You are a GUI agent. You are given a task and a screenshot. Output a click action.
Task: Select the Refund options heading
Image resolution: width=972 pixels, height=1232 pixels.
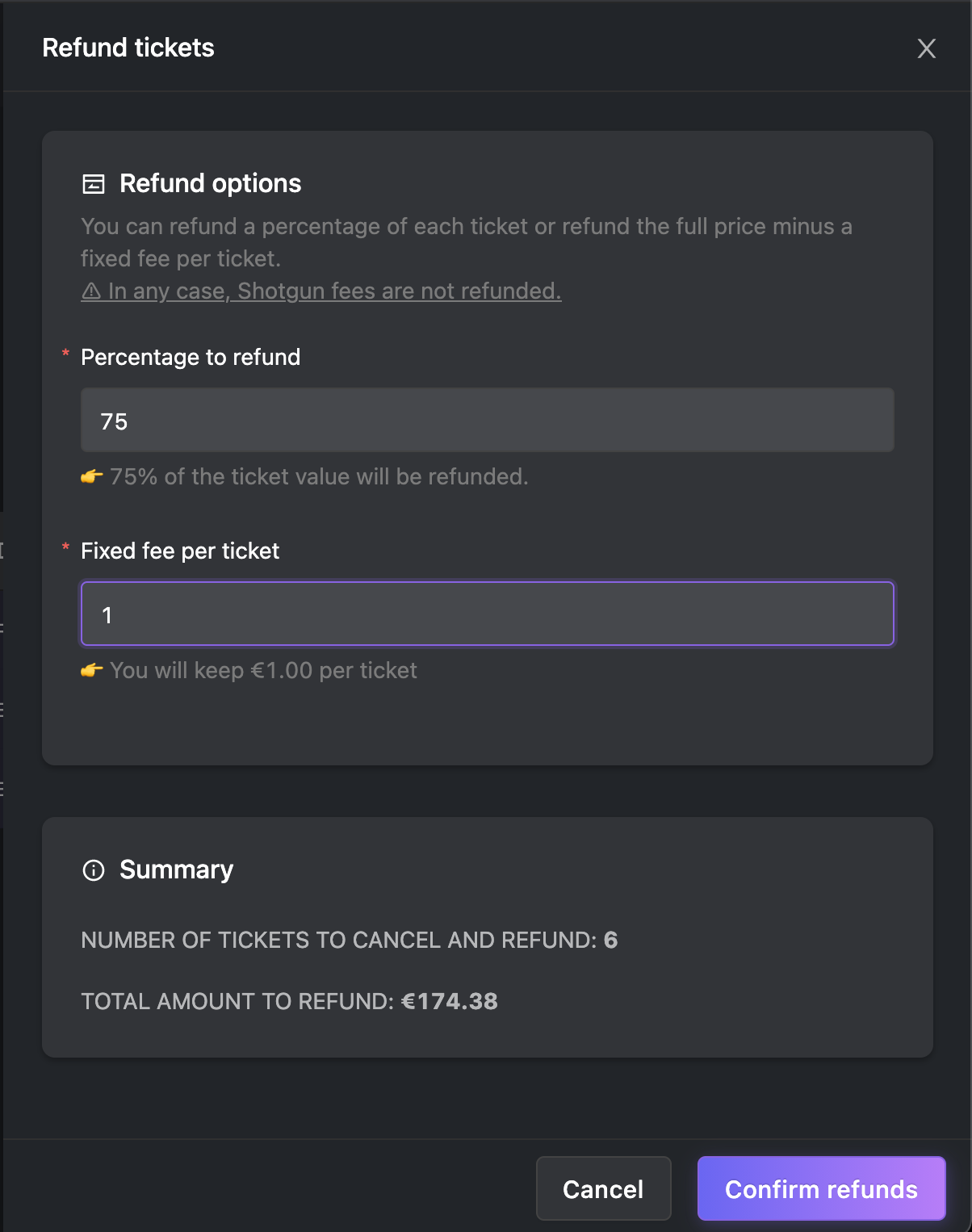[x=211, y=183]
